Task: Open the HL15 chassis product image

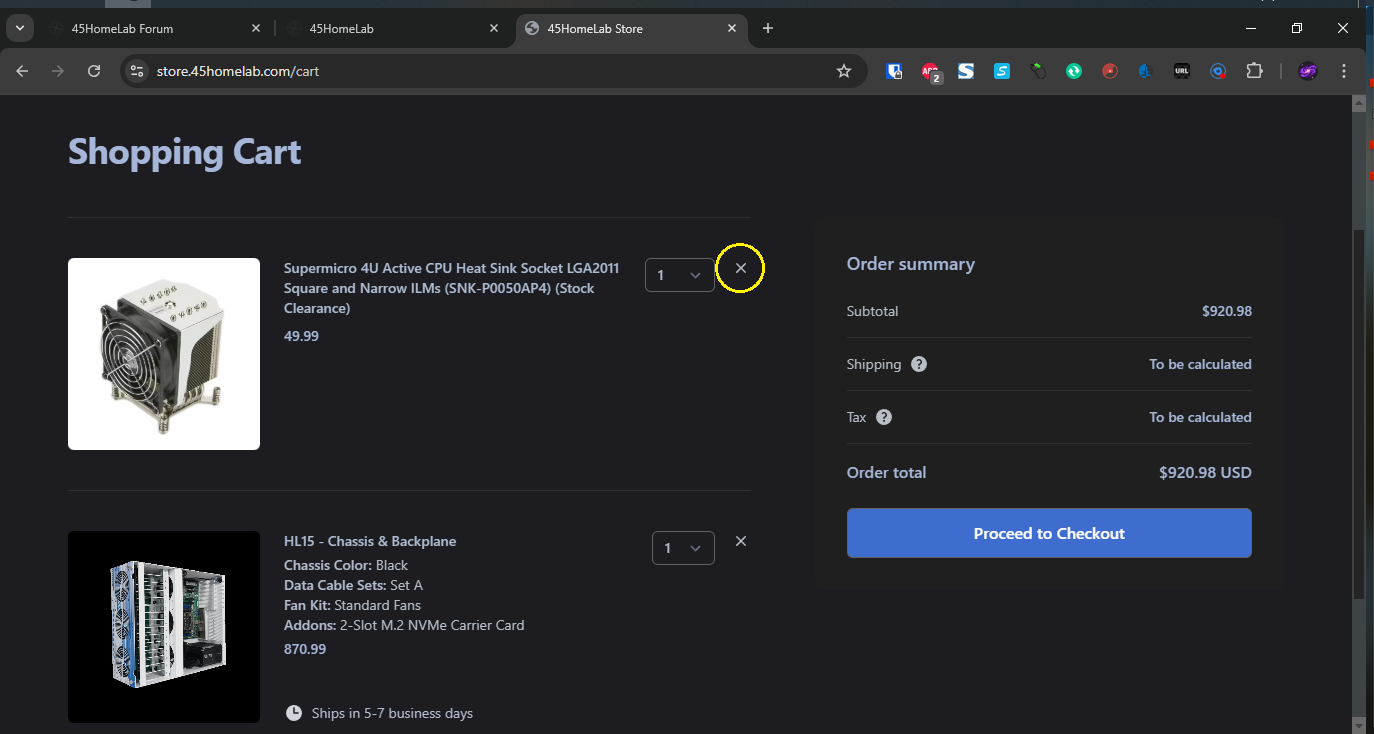Action: pyautogui.click(x=164, y=627)
